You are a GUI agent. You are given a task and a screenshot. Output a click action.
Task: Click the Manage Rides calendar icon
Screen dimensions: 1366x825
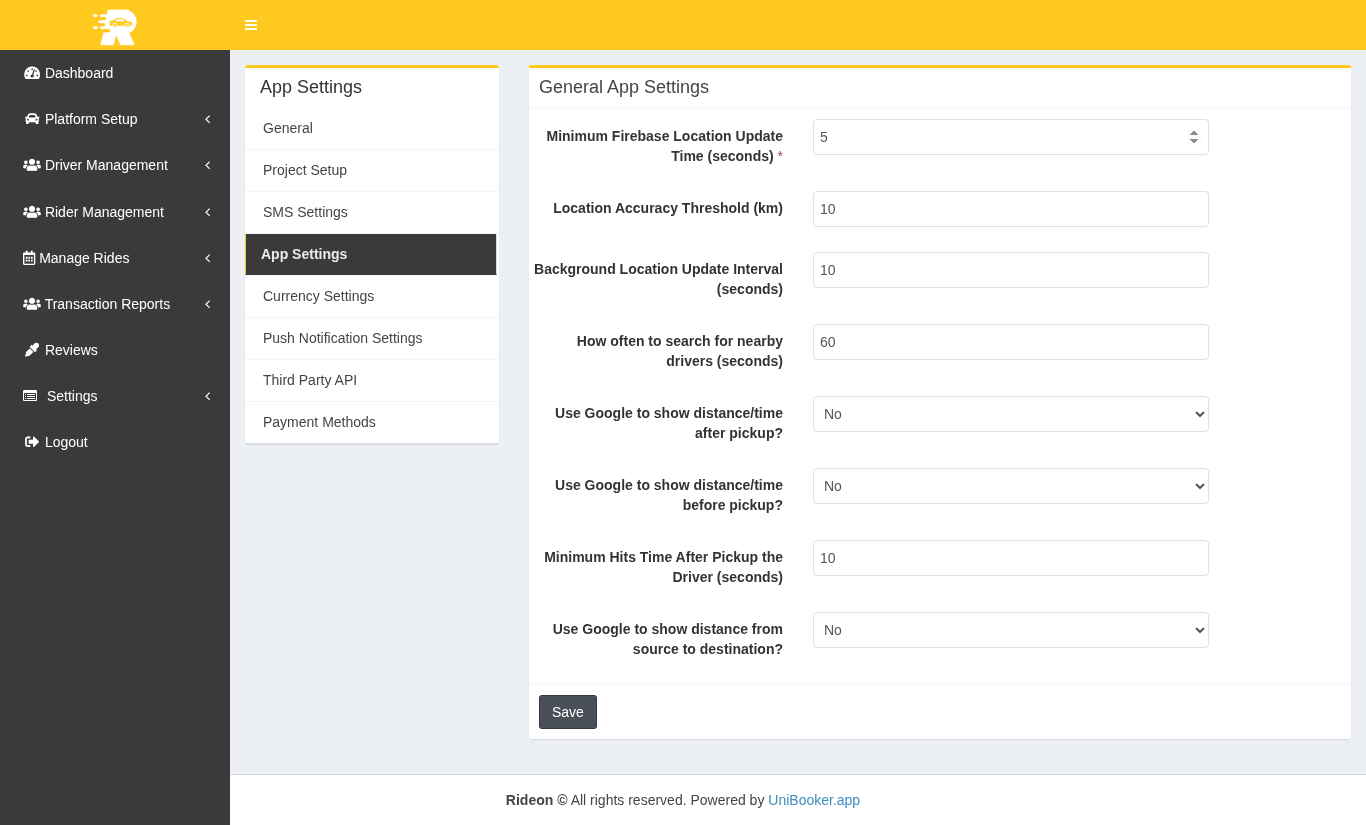[29, 258]
